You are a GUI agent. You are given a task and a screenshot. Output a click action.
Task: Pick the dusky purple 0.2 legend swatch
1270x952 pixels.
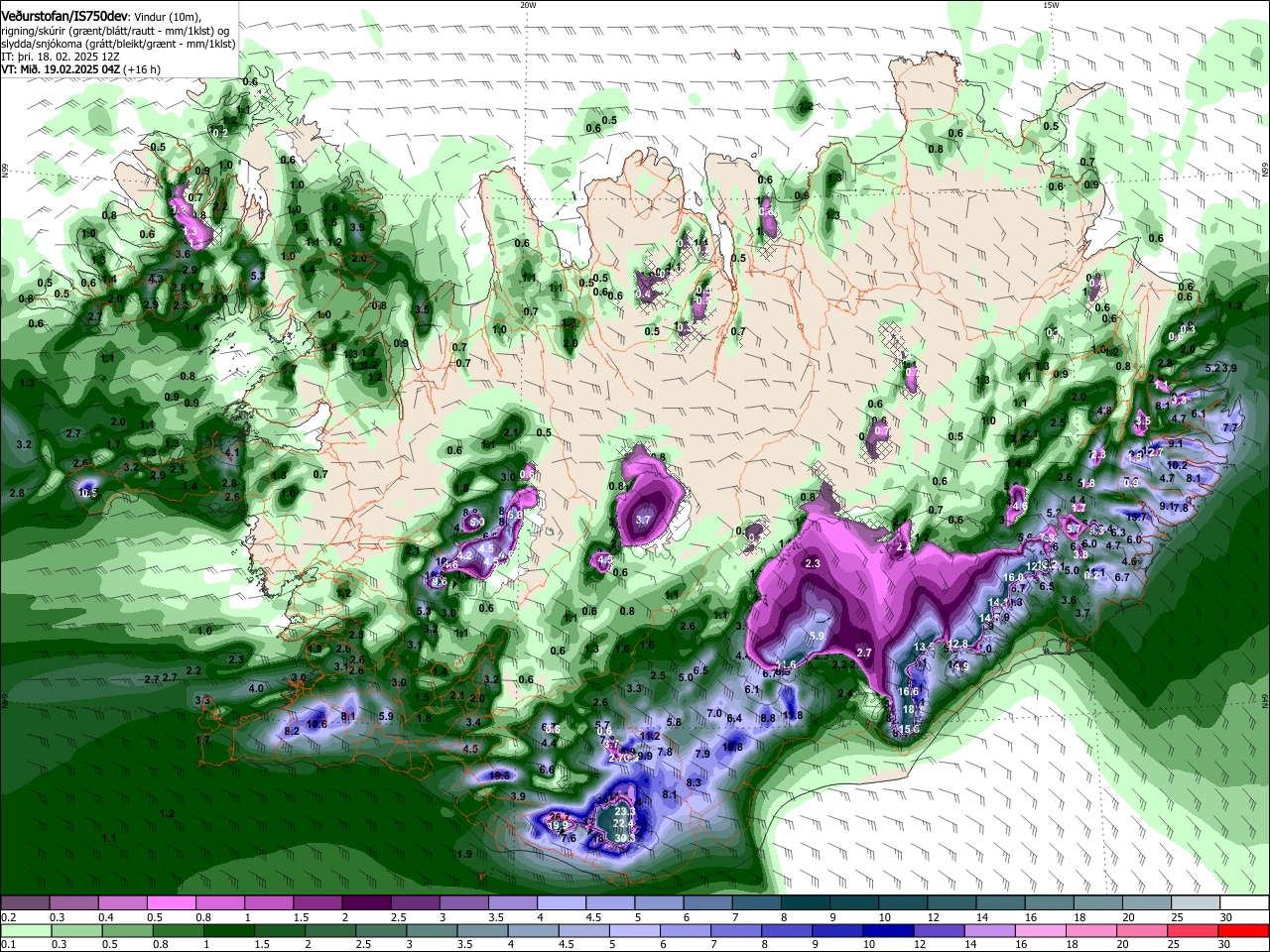25,902
